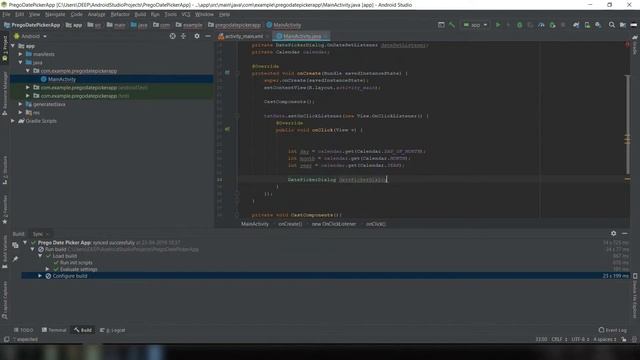Click the Scroll from Source target icon
640x360 pixels.
(x=172, y=36)
